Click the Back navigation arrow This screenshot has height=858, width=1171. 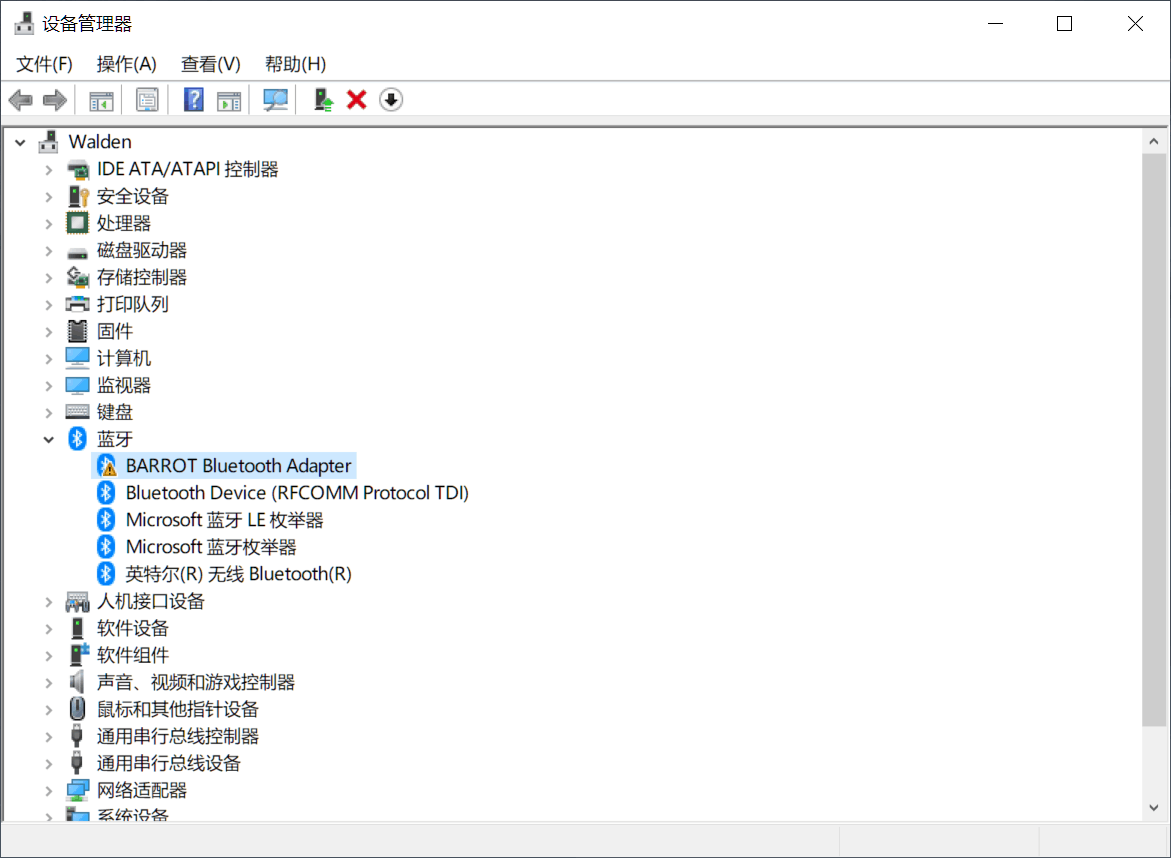(20, 99)
